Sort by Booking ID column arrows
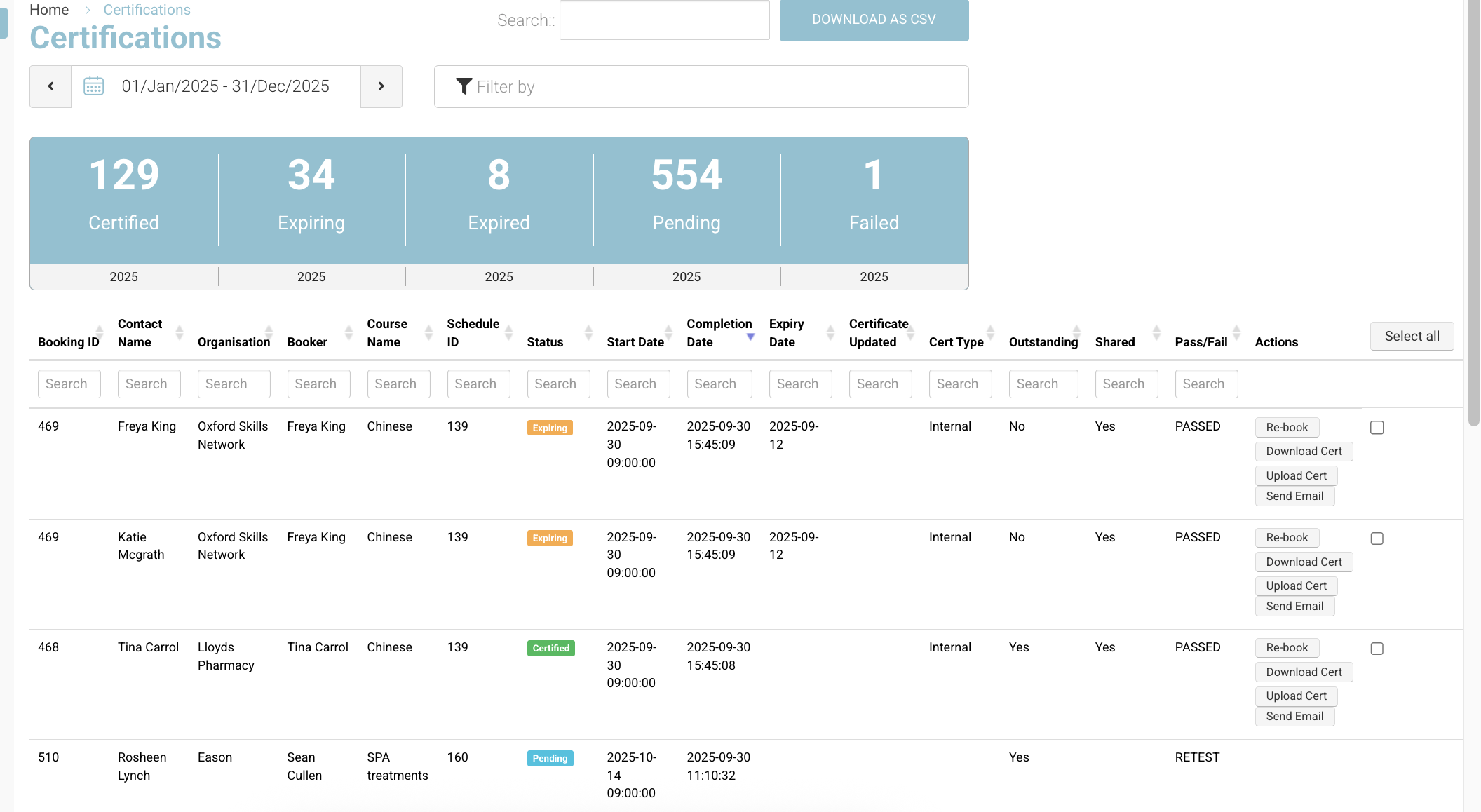Viewport: 1481px width, 812px height. tap(100, 332)
